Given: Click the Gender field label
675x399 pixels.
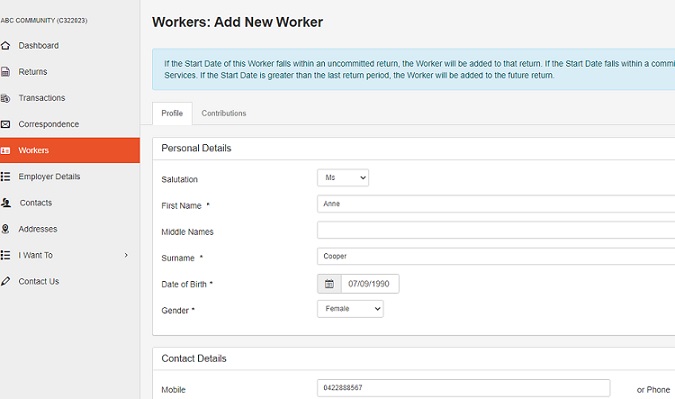Looking at the screenshot, I should 175,311.
